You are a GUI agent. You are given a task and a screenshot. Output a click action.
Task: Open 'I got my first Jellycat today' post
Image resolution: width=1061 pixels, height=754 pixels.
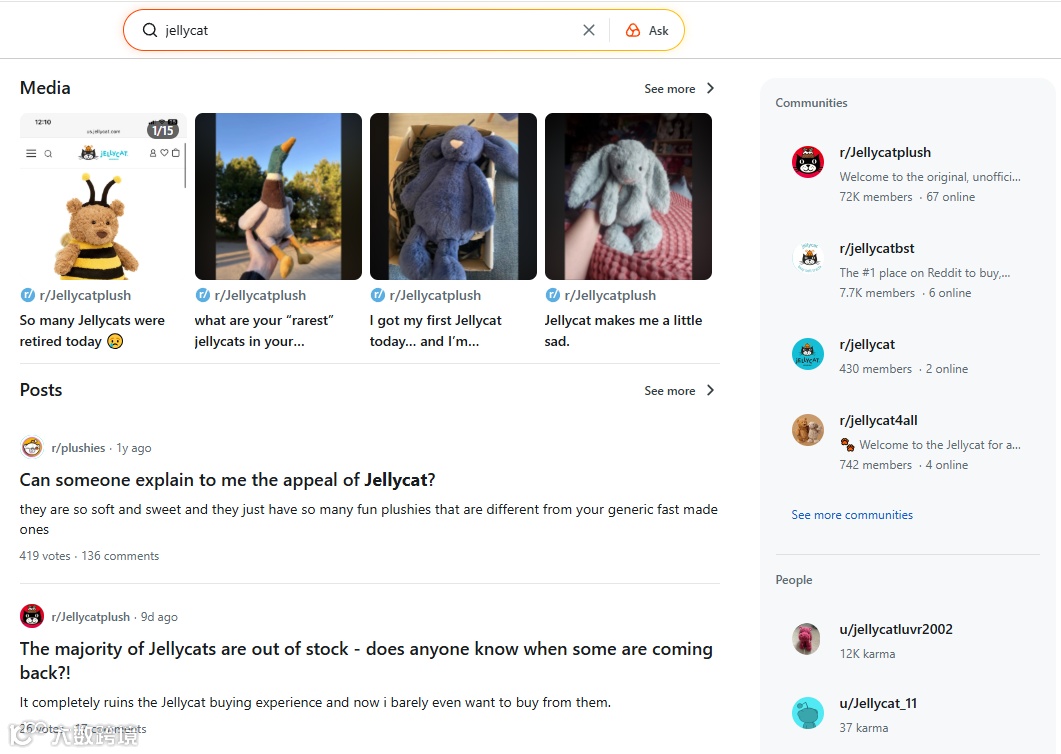point(436,330)
